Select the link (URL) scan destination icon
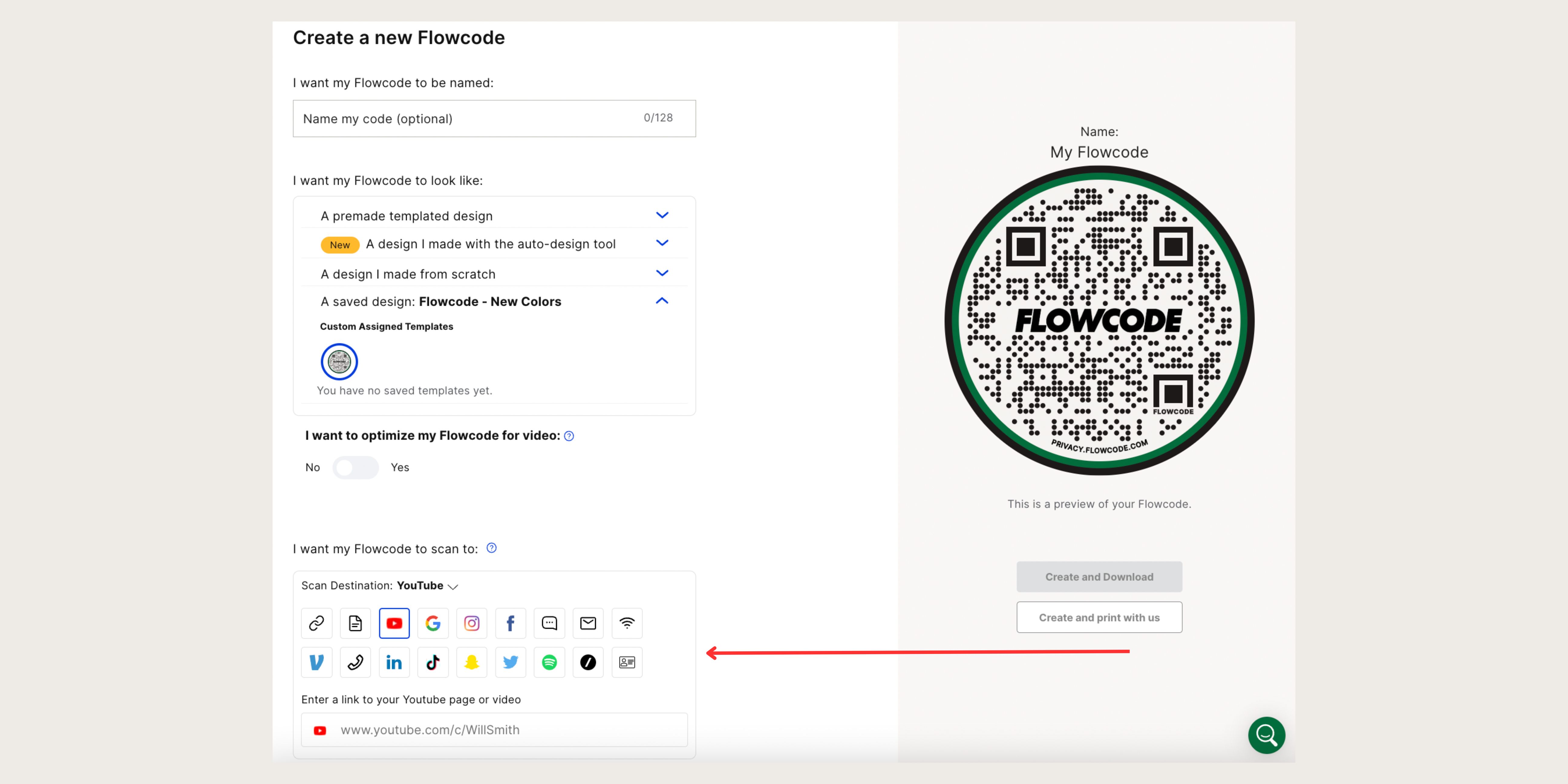This screenshot has height=784, width=1568. (x=316, y=623)
